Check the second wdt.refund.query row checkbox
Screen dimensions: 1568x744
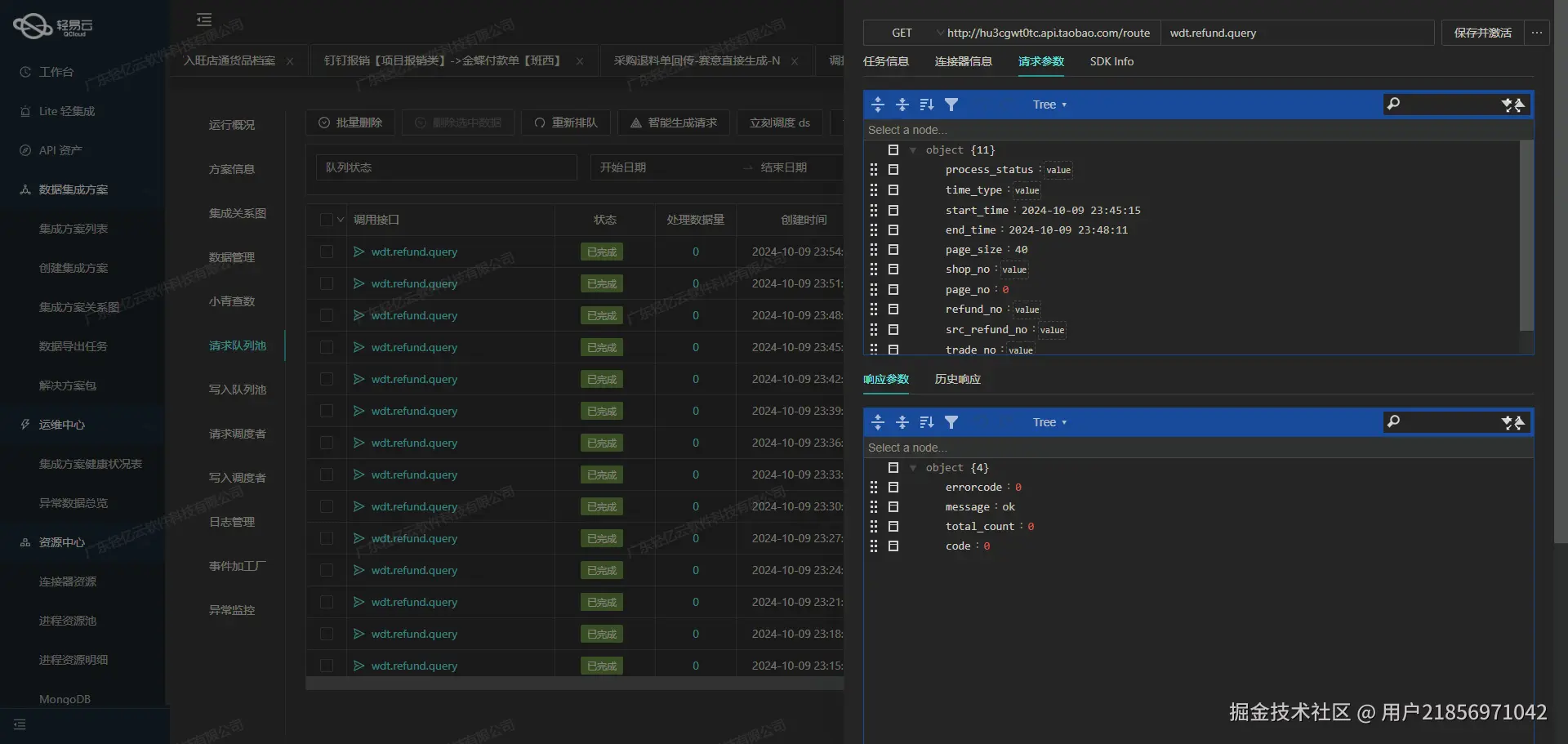click(327, 283)
